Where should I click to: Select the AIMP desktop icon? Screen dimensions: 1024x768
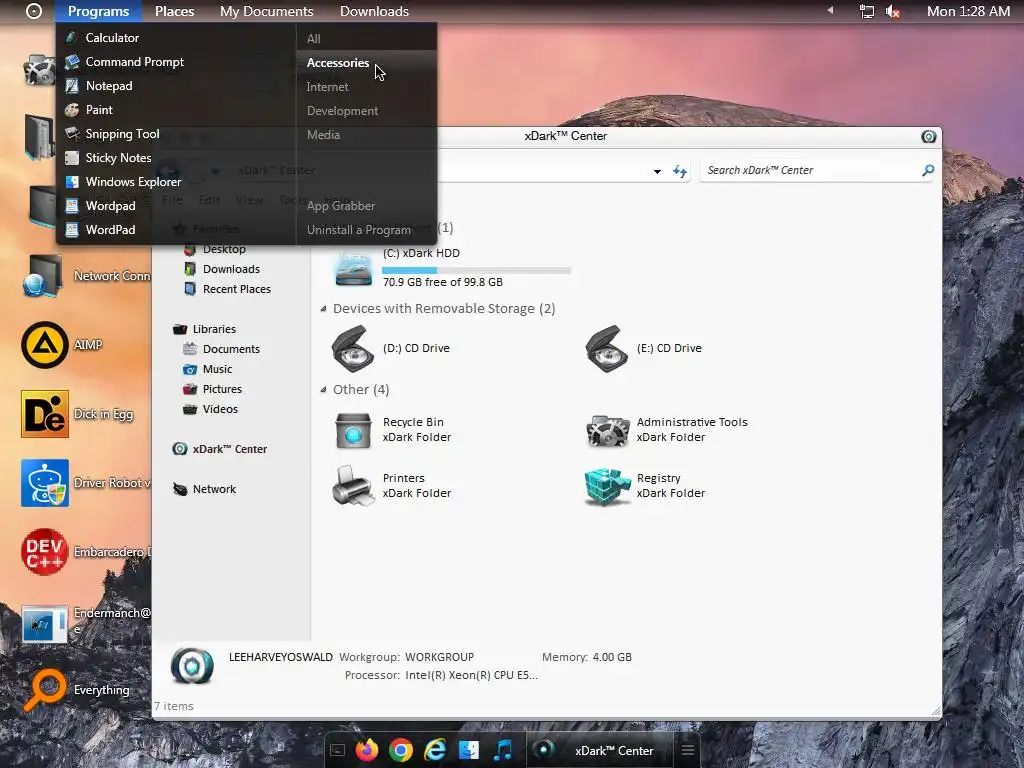click(44, 345)
